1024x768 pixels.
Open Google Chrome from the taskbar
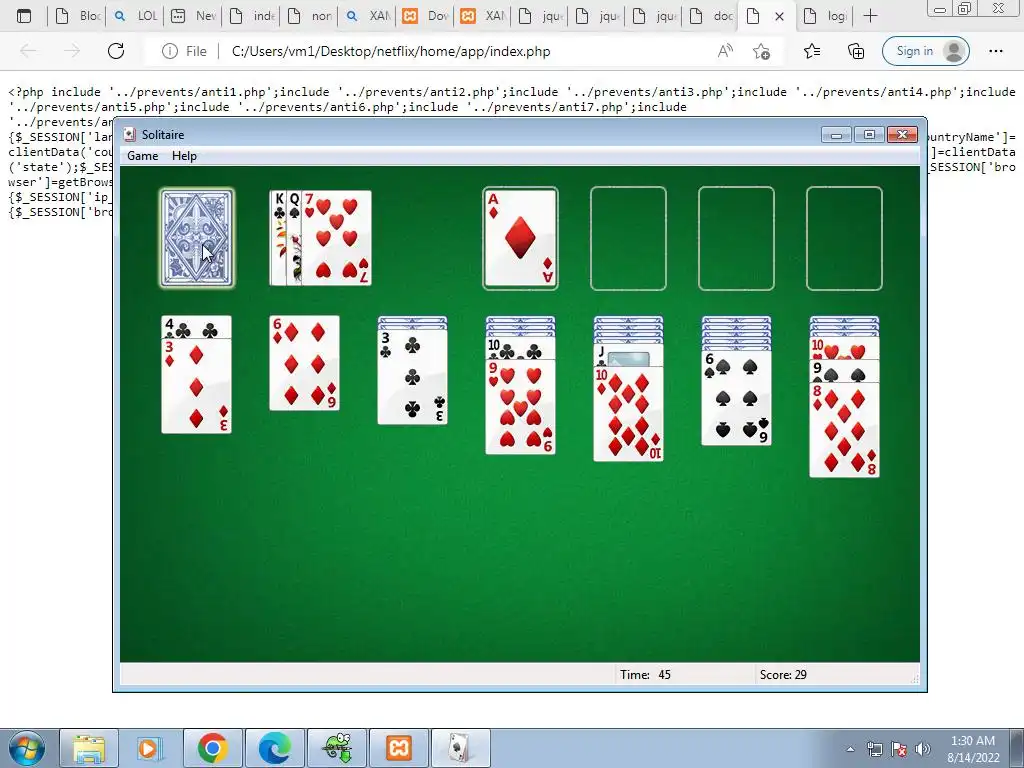tap(212, 748)
